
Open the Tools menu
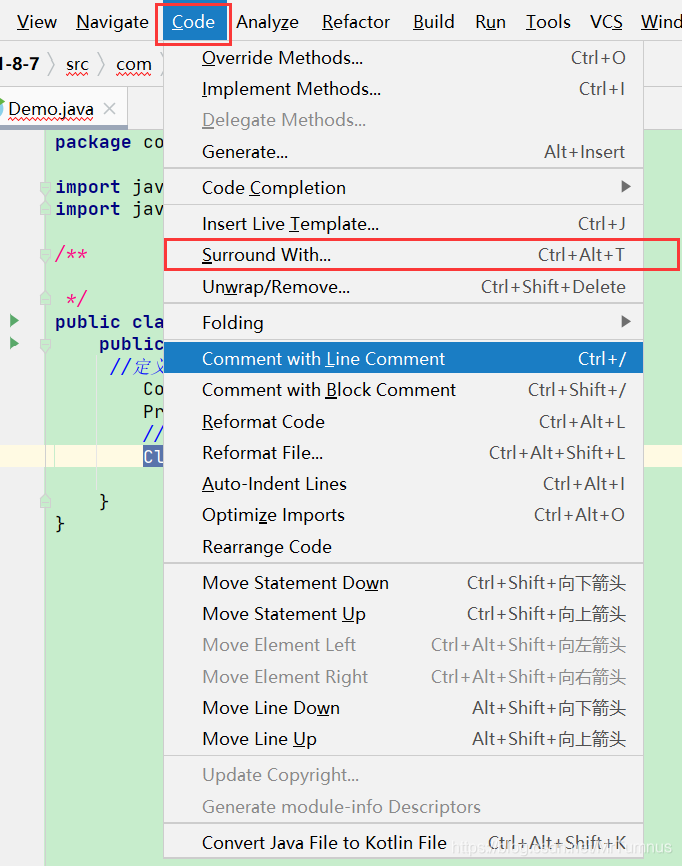(548, 22)
